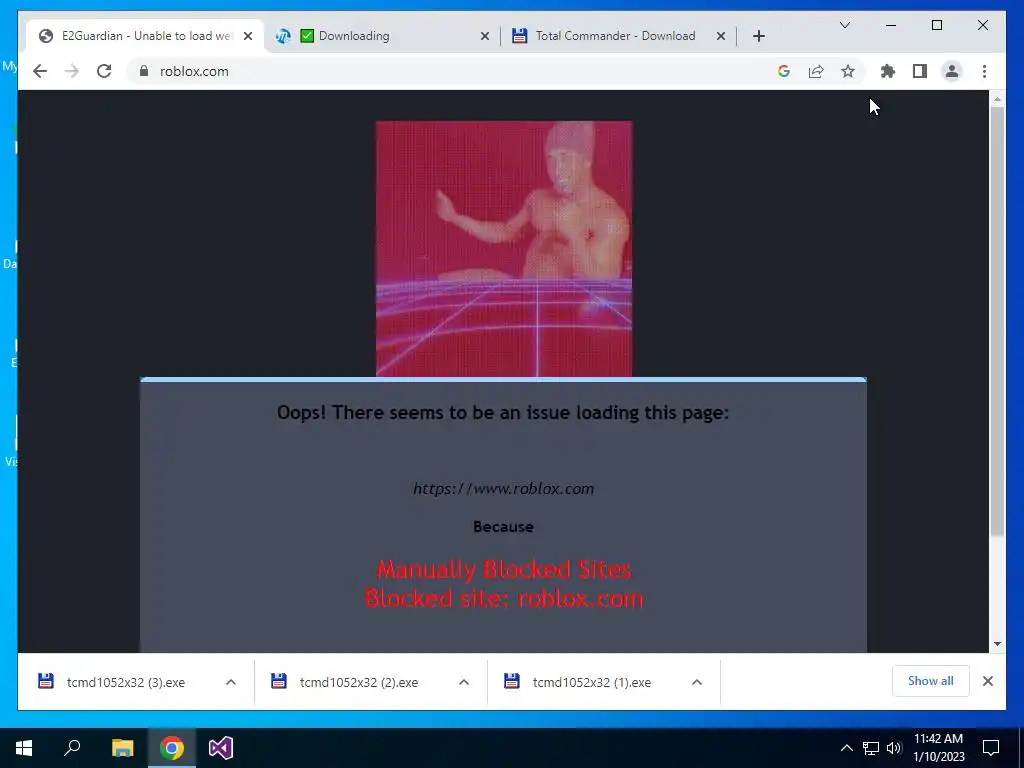Open Chrome's three-dot menu
This screenshot has width=1024, height=768.
click(x=984, y=71)
